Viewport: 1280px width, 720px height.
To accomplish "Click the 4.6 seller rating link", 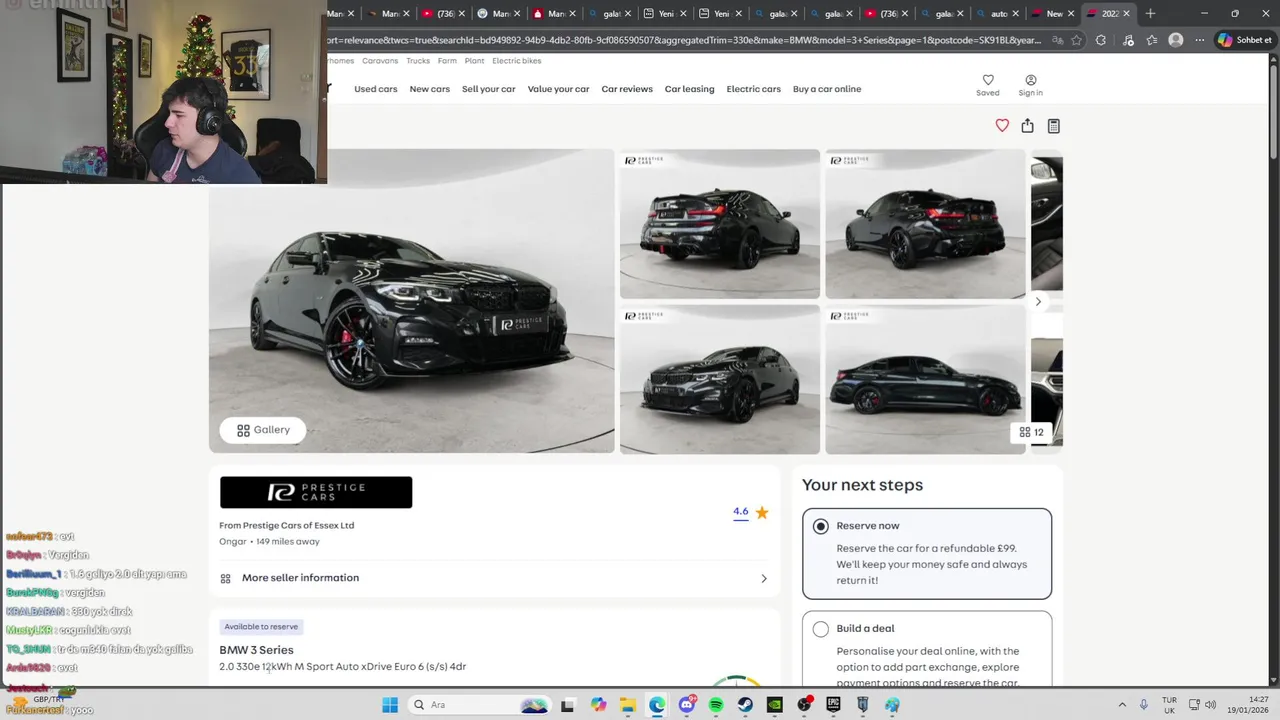I will pyautogui.click(x=740, y=511).
